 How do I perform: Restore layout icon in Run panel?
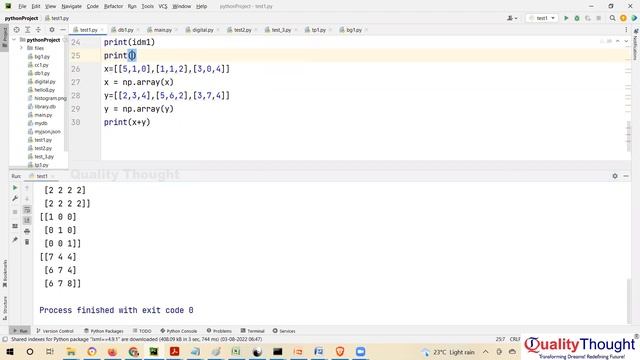[x=15, y=226]
